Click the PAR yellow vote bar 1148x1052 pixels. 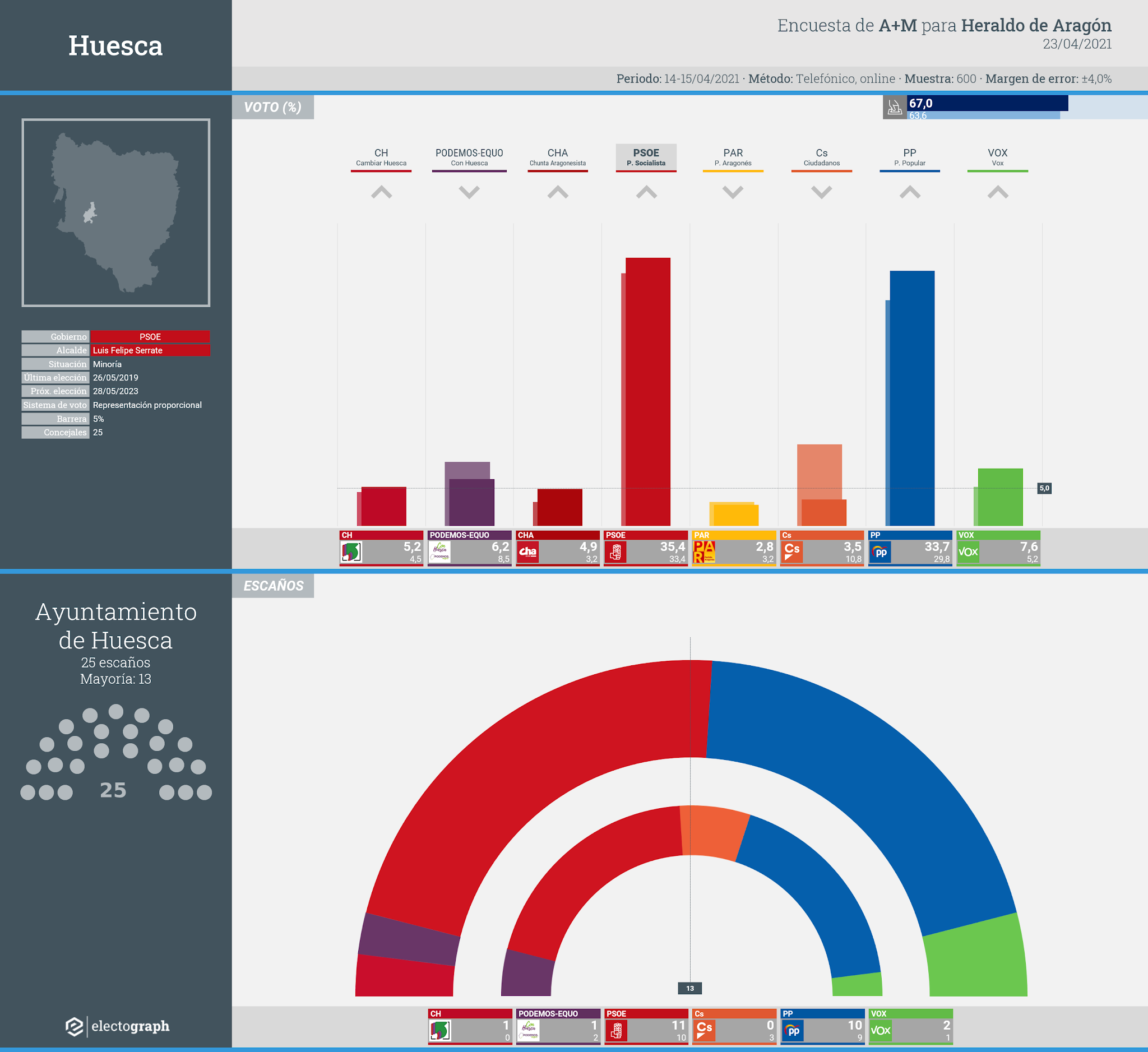(737, 515)
